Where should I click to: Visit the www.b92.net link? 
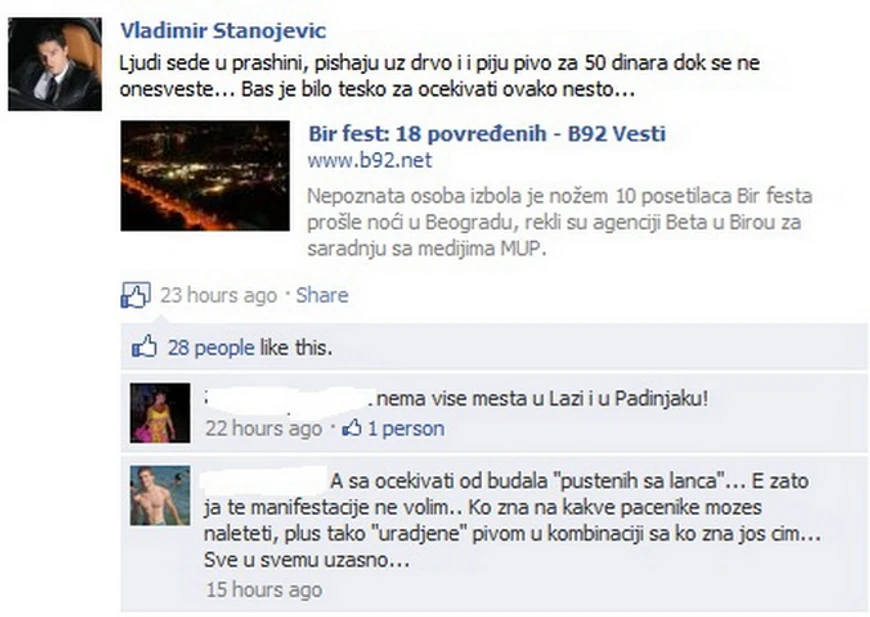[x=370, y=160]
